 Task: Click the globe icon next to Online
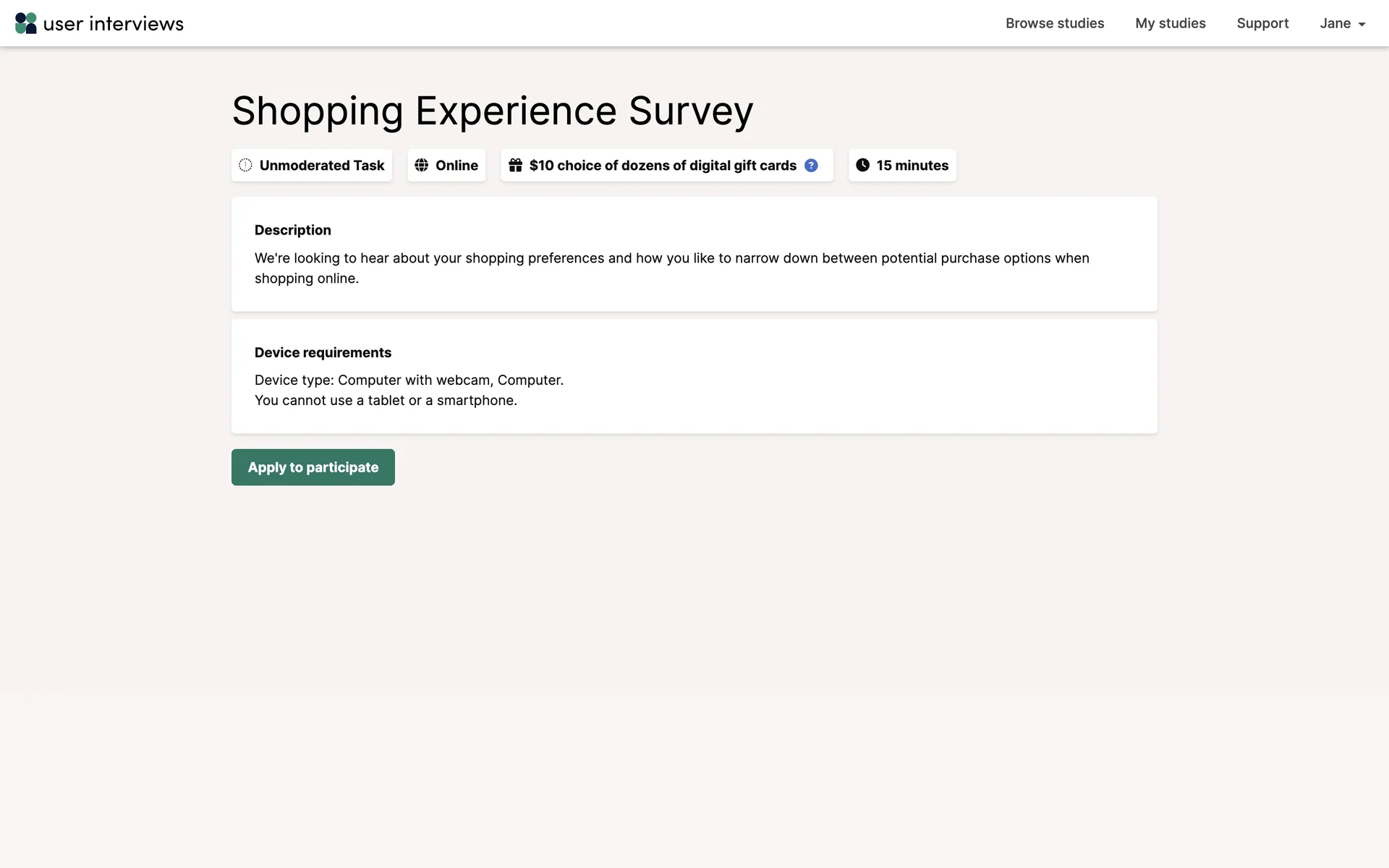421,166
